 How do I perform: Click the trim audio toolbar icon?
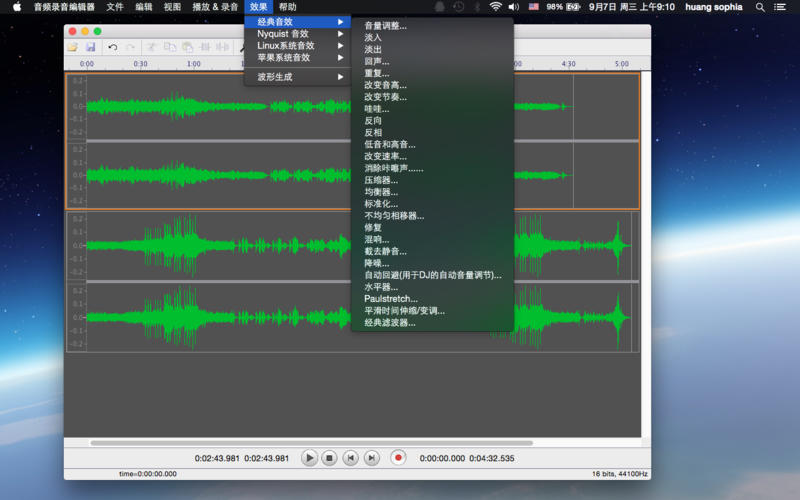click(x=205, y=47)
